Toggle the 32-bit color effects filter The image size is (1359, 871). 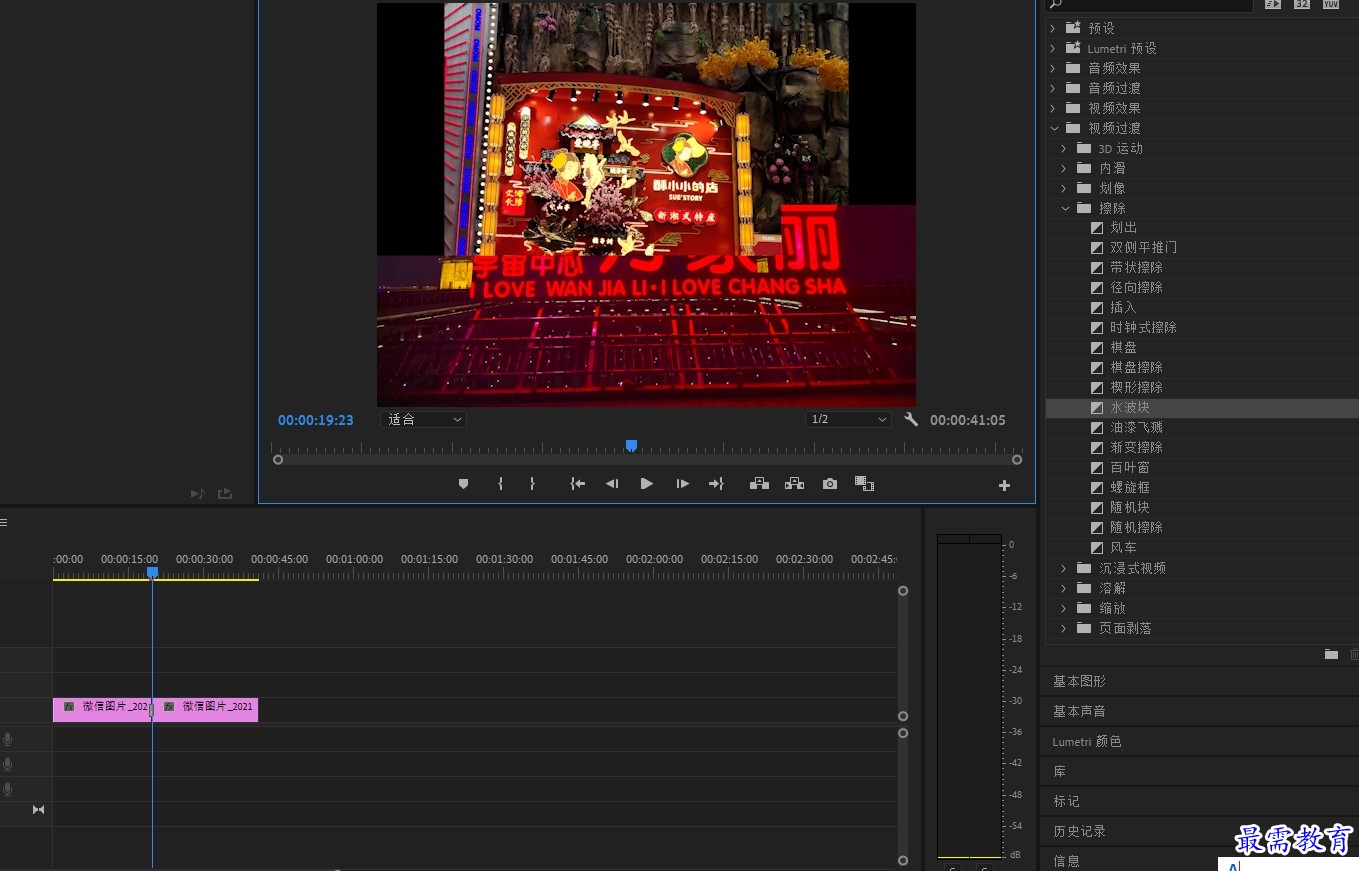pyautogui.click(x=1301, y=4)
